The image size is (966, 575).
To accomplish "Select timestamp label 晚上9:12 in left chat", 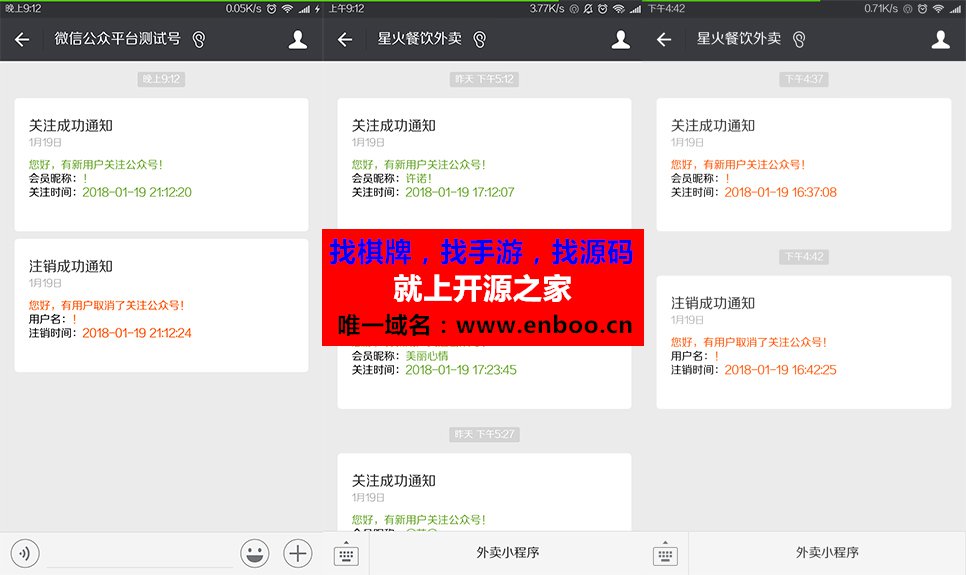I will (161, 79).
